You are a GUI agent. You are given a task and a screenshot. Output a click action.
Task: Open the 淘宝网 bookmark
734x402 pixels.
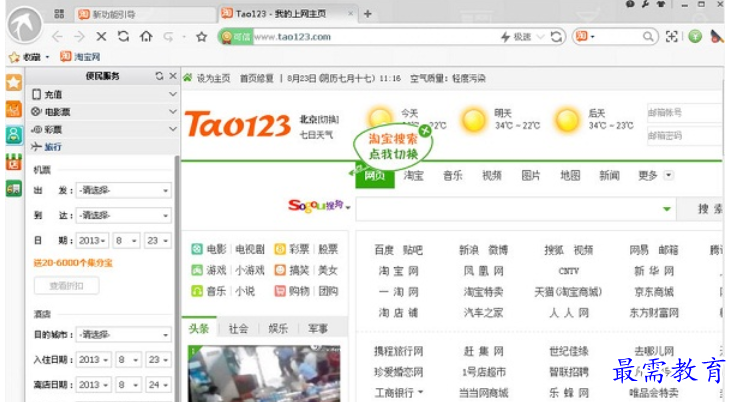pos(80,57)
